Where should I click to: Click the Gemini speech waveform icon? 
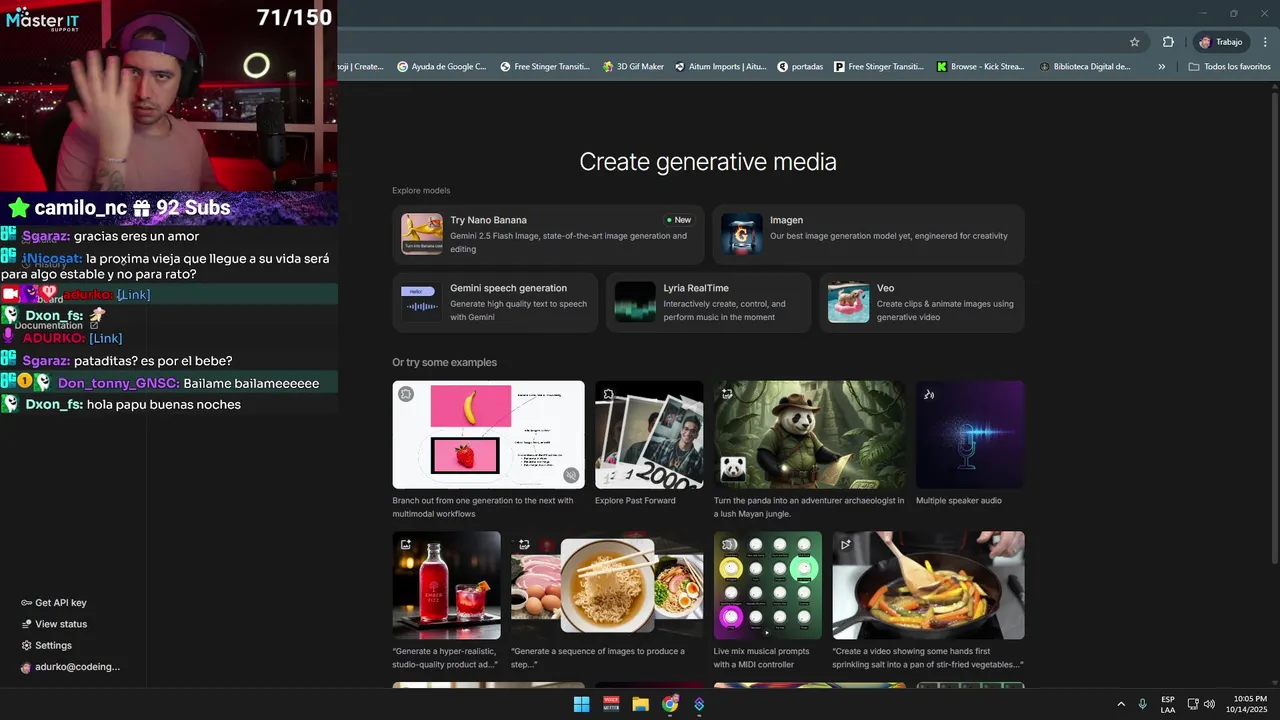[x=421, y=302]
